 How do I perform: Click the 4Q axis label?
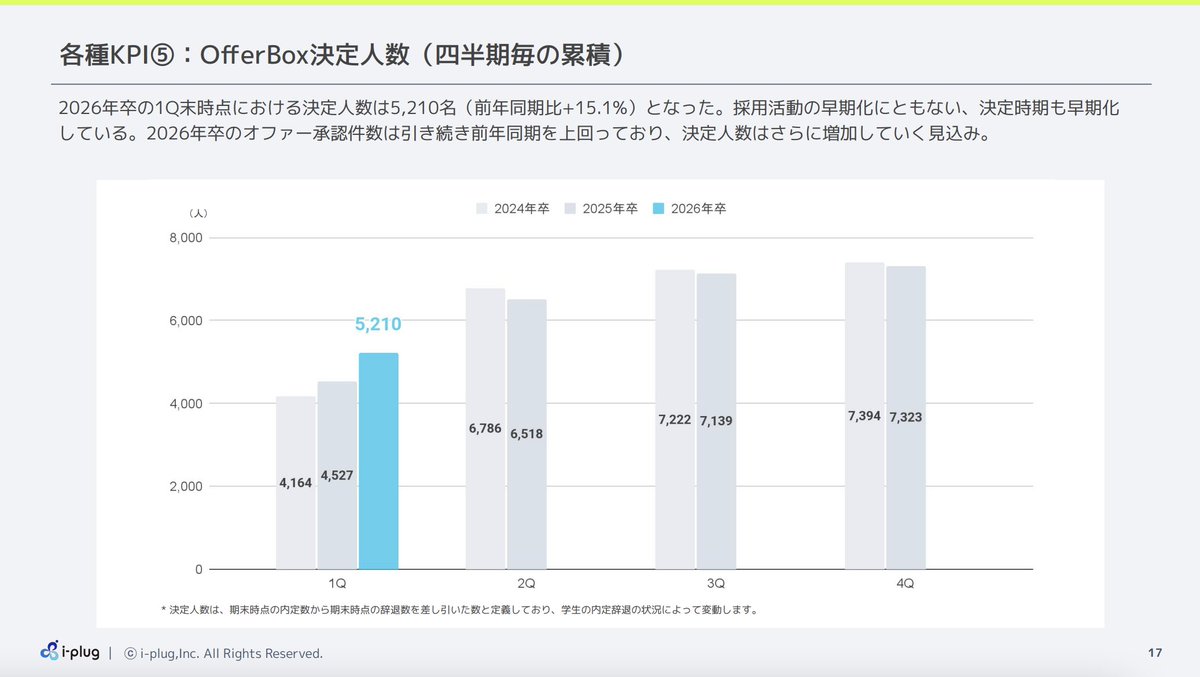pyautogui.click(x=905, y=583)
